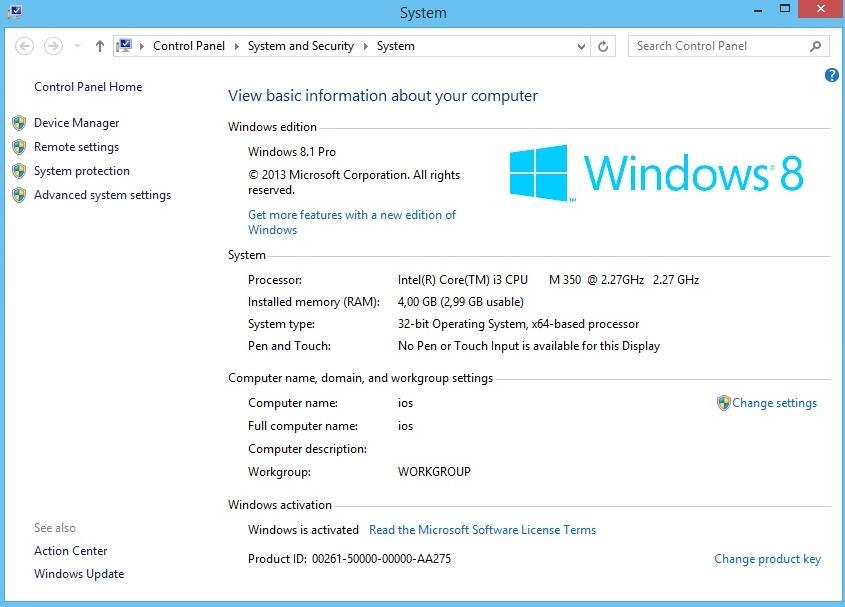Maximize the System window
Image resolution: width=845 pixels, height=607 pixels.
point(785,9)
